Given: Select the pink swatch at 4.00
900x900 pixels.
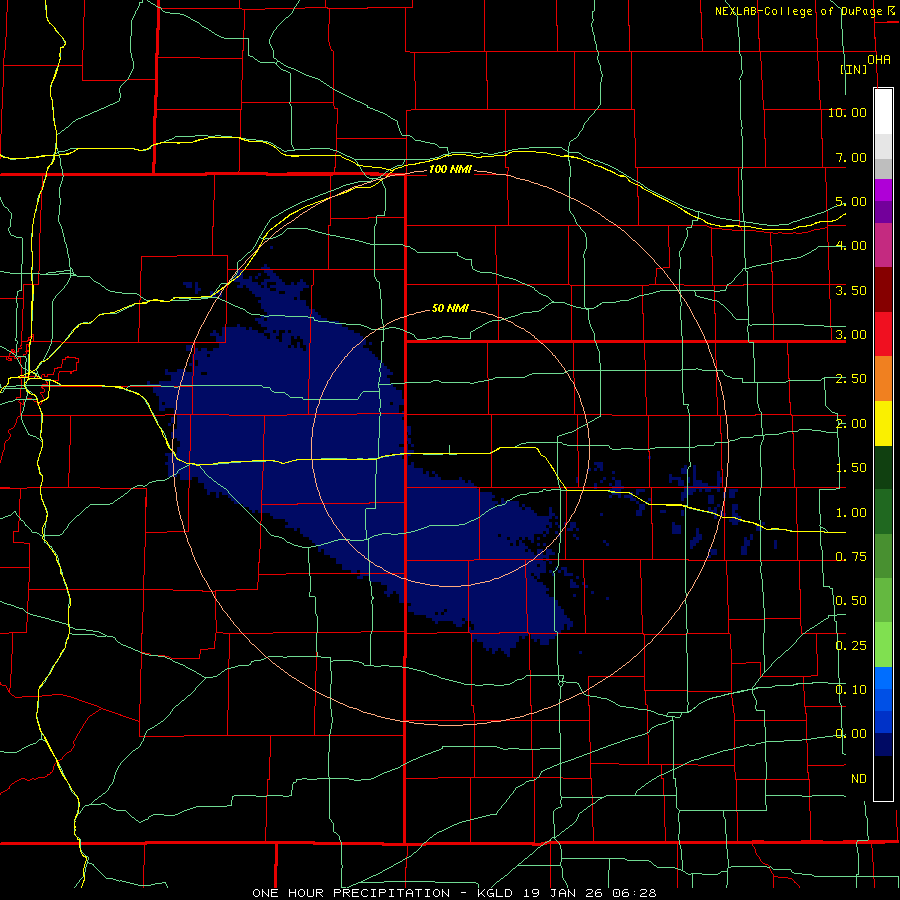Looking at the screenshot, I should (883, 245).
